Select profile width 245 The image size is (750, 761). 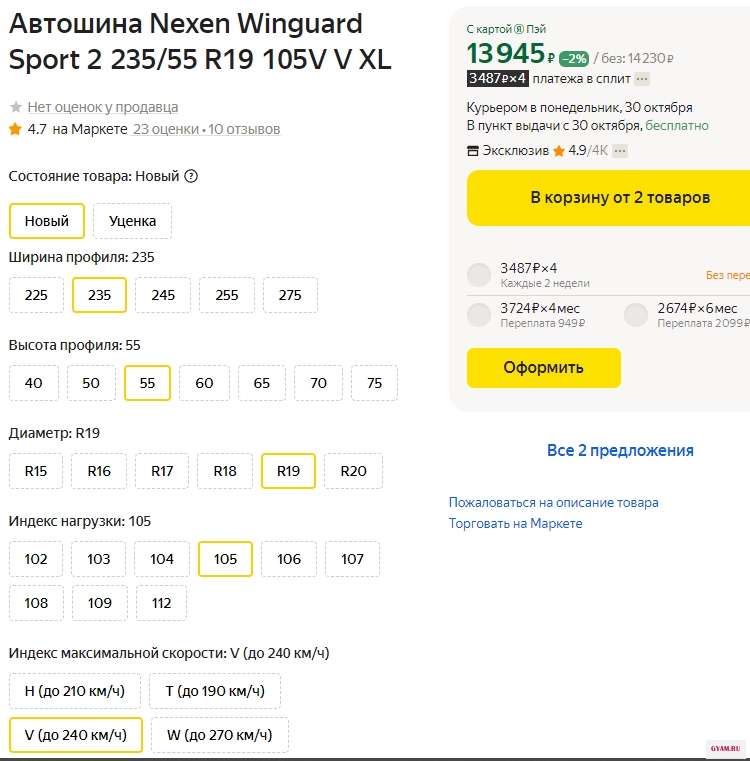point(163,295)
